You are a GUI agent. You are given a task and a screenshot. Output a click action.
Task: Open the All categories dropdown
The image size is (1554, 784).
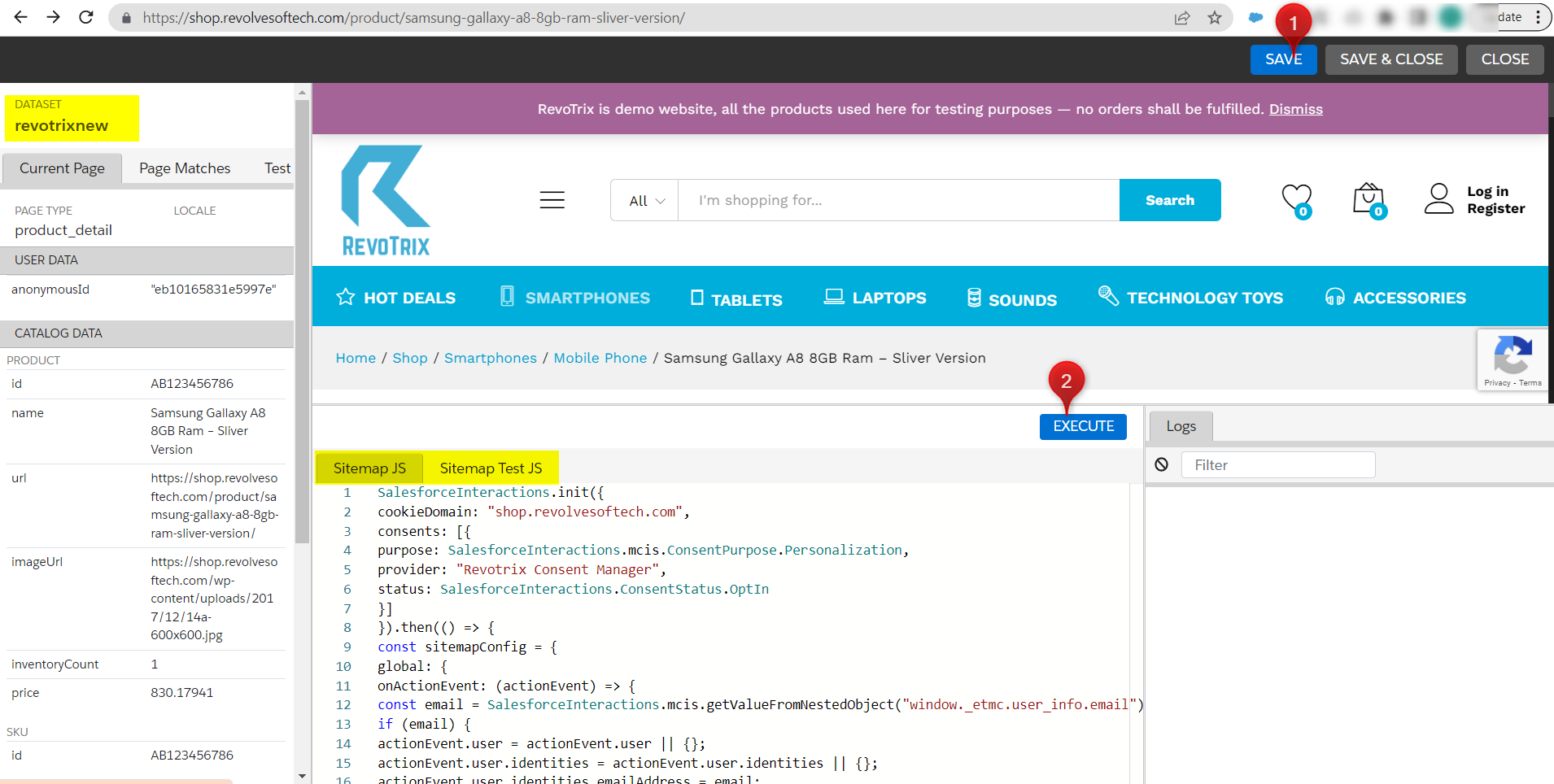click(x=646, y=200)
